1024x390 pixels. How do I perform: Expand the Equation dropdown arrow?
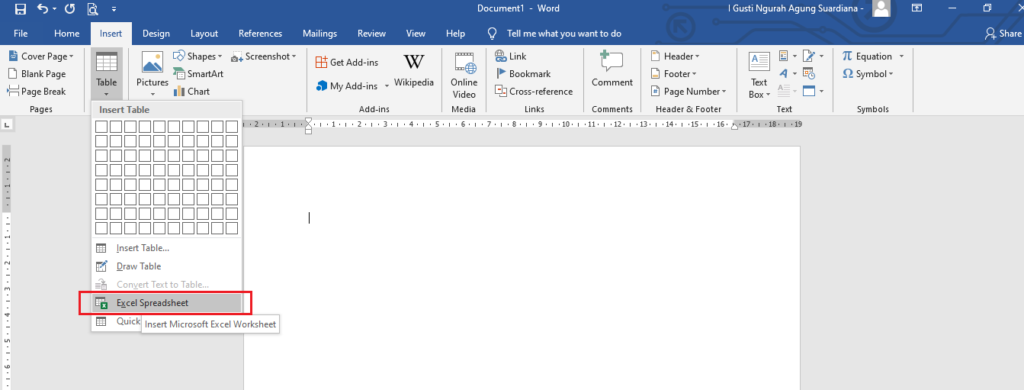tap(901, 57)
